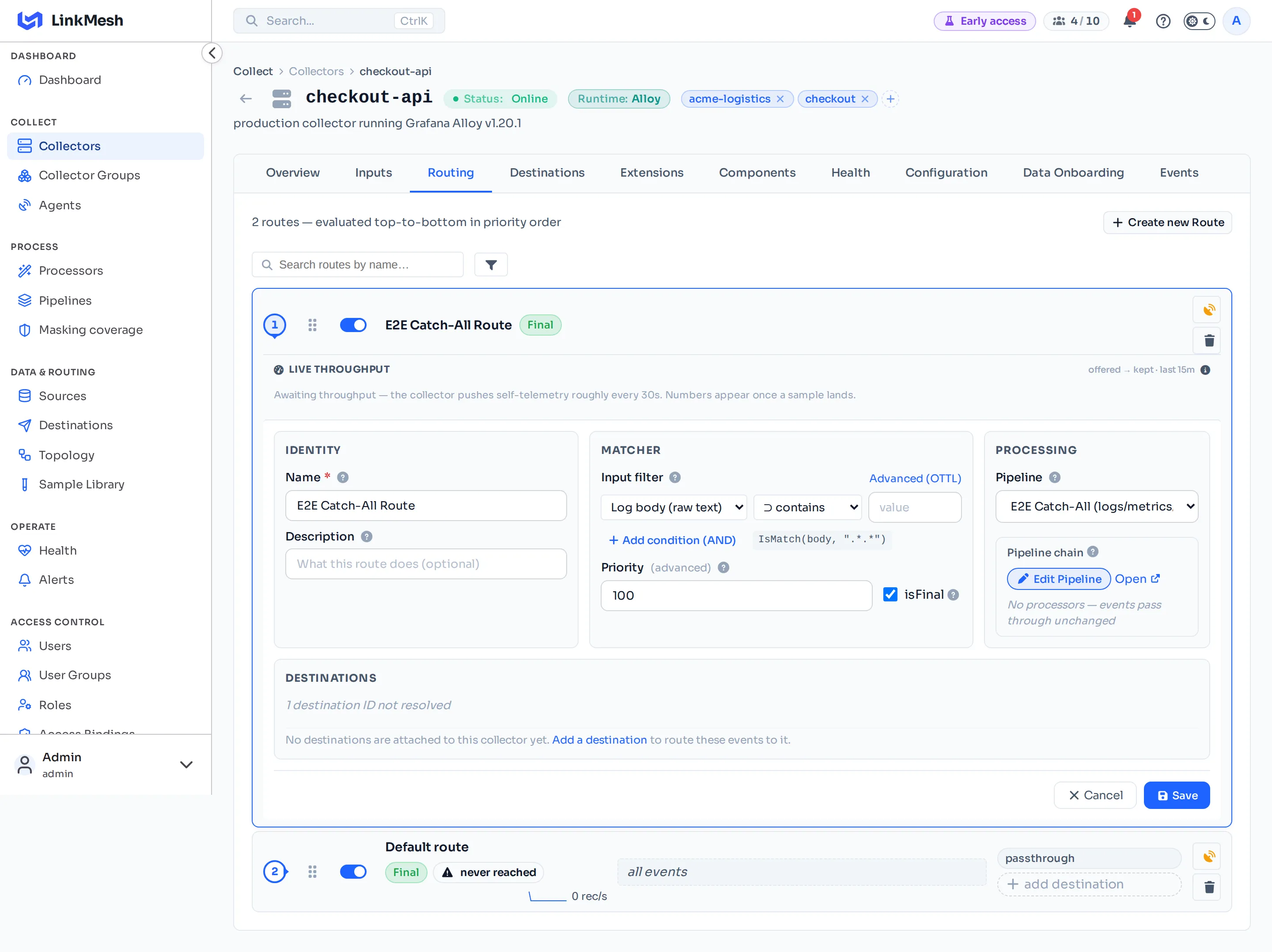Focus the Description input field
This screenshot has height=952, width=1272.
[425, 564]
